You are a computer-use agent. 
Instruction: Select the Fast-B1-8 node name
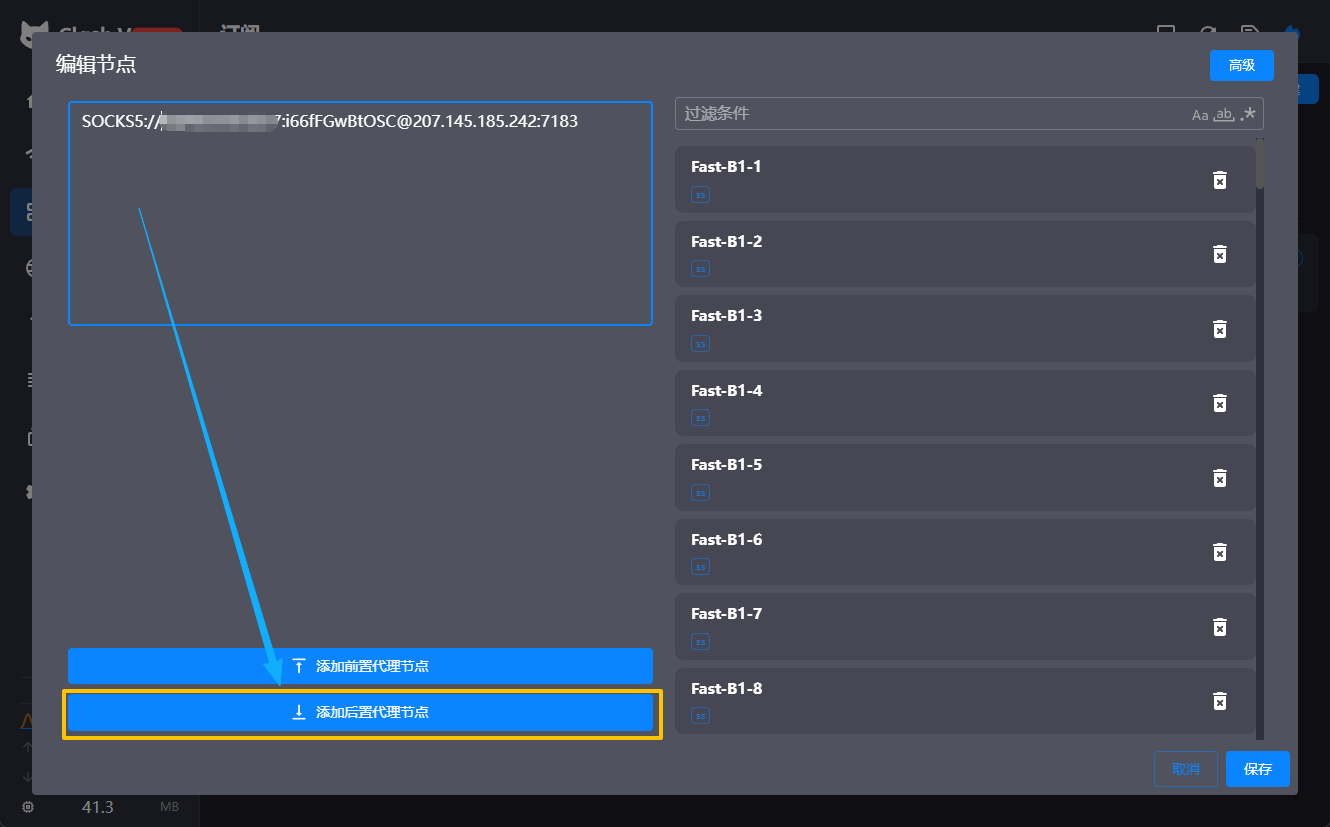click(x=726, y=688)
